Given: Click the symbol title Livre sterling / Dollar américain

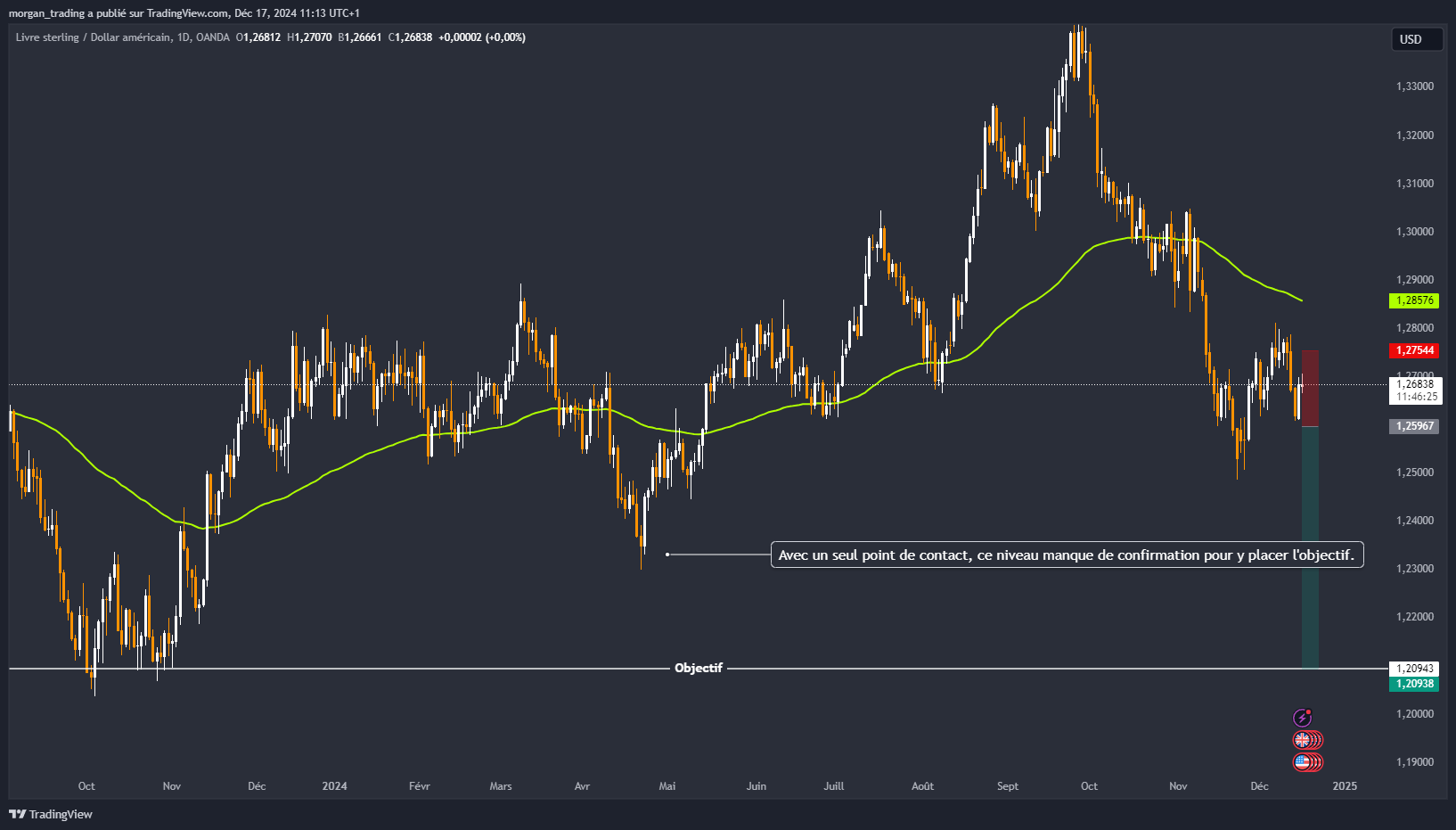Looking at the screenshot, I should [x=93, y=37].
